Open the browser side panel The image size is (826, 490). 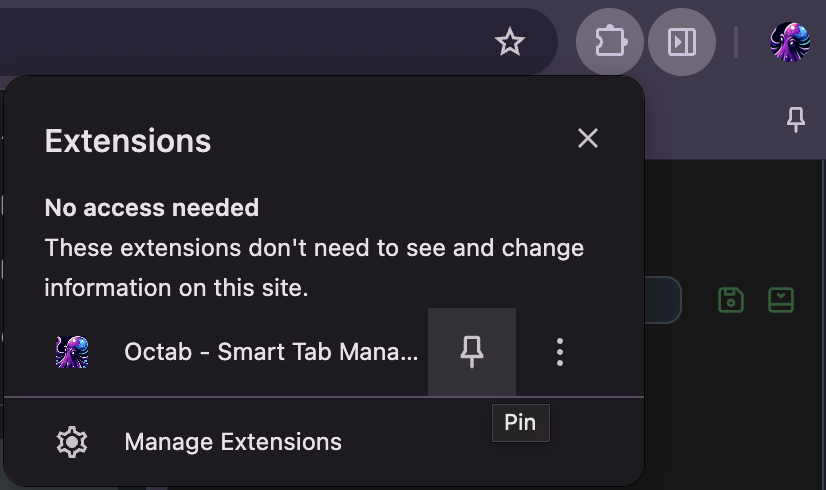[x=682, y=42]
